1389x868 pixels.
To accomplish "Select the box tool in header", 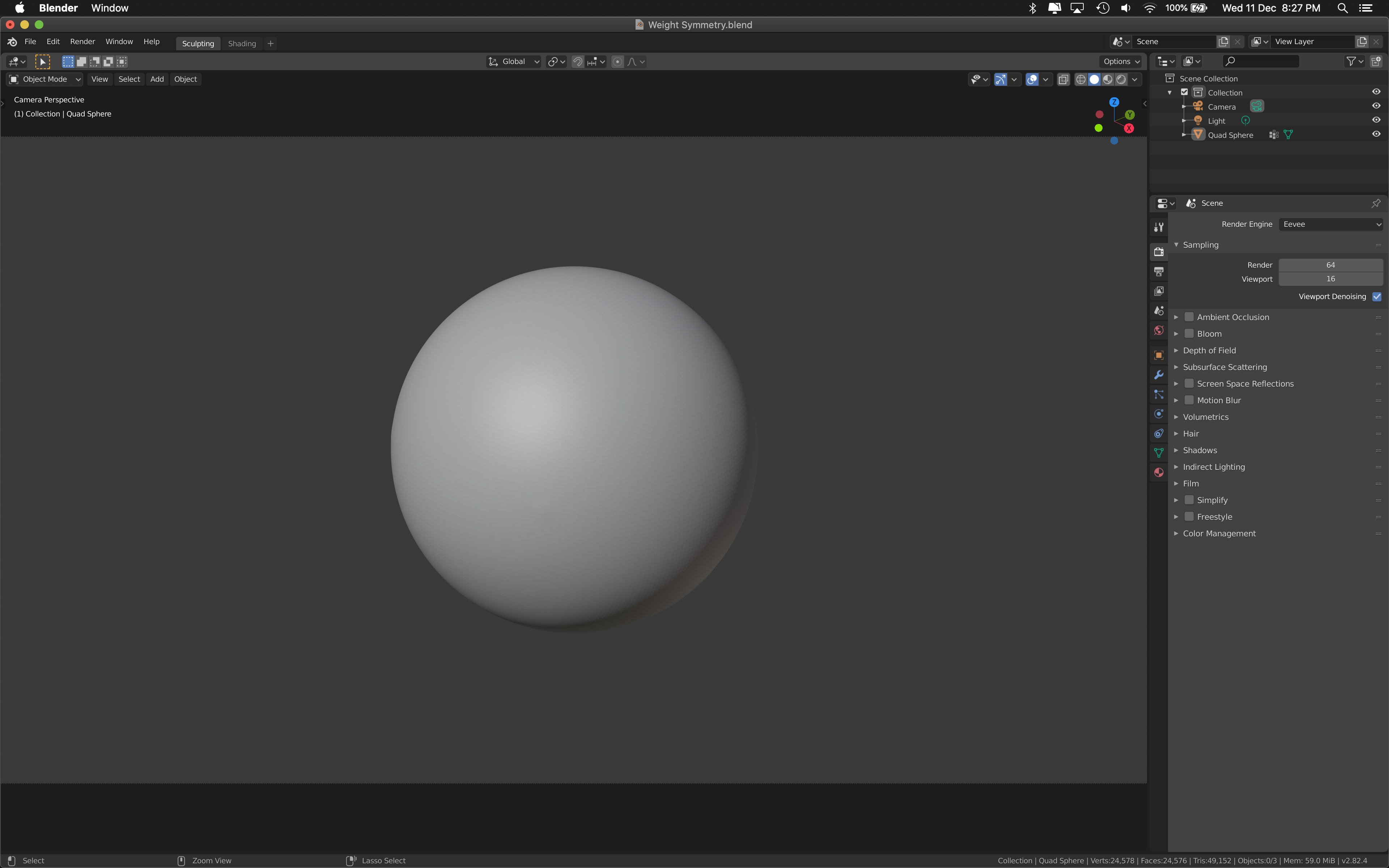I will pyautogui.click(x=43, y=61).
